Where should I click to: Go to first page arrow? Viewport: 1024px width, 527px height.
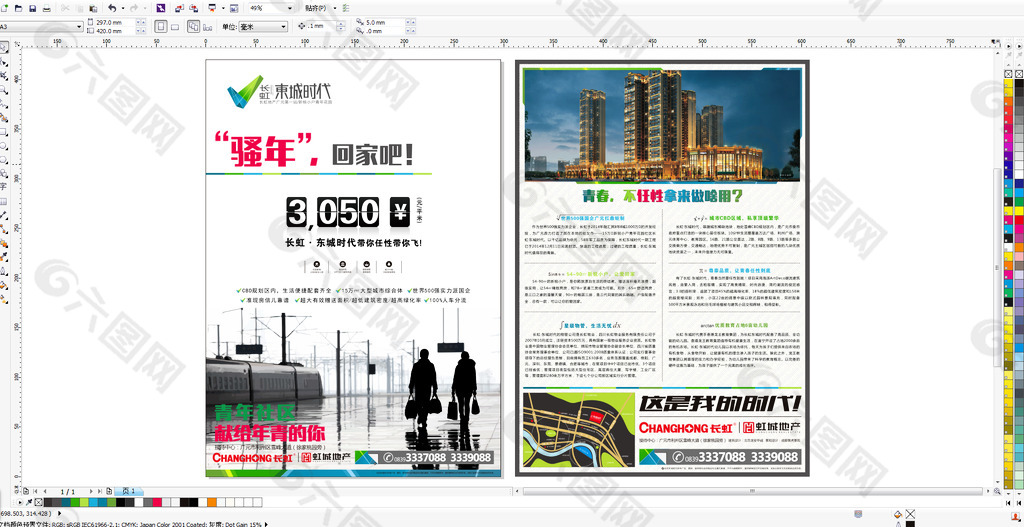coord(35,491)
